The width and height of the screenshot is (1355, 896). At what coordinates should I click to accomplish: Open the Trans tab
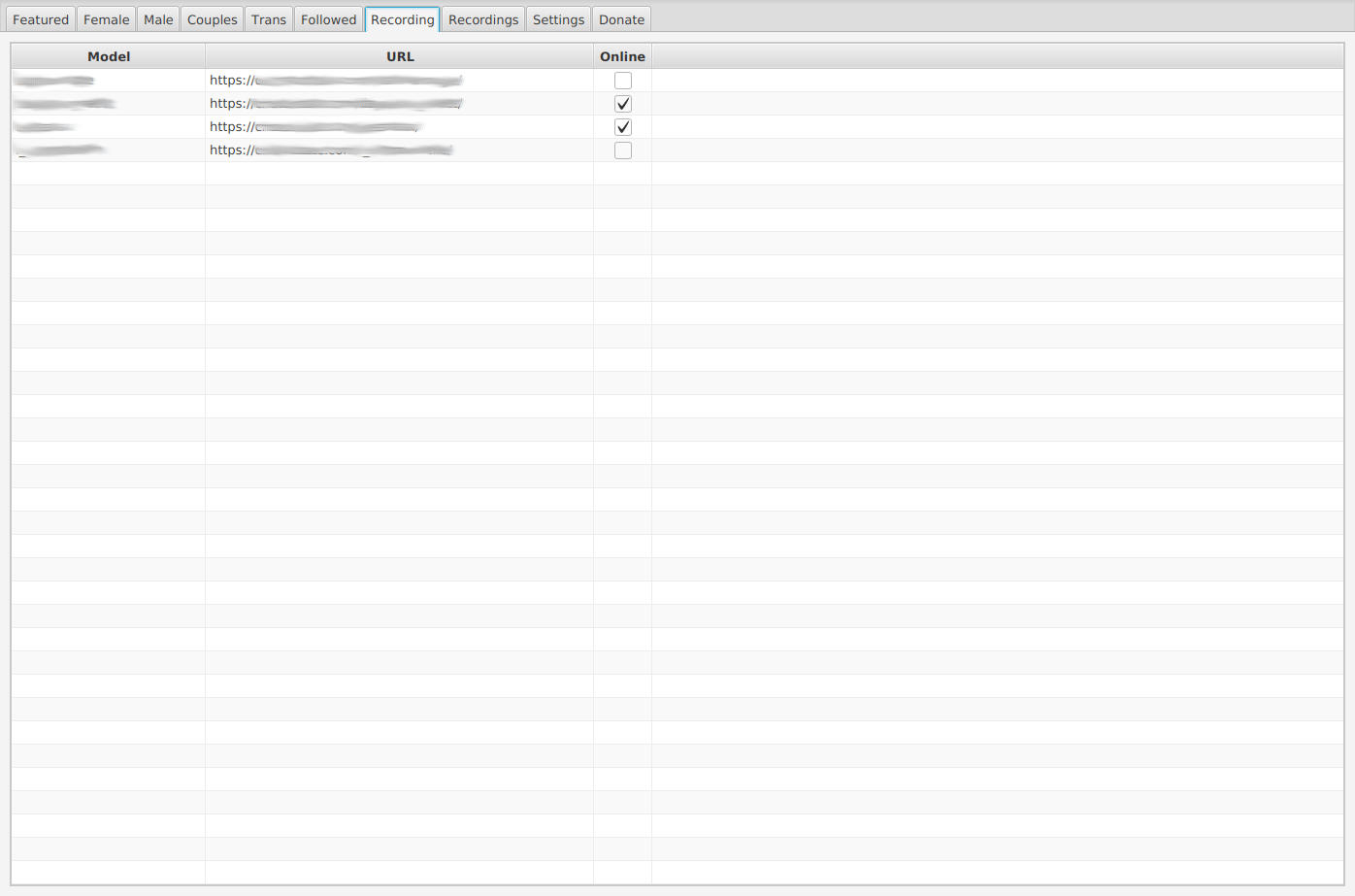[x=269, y=19]
